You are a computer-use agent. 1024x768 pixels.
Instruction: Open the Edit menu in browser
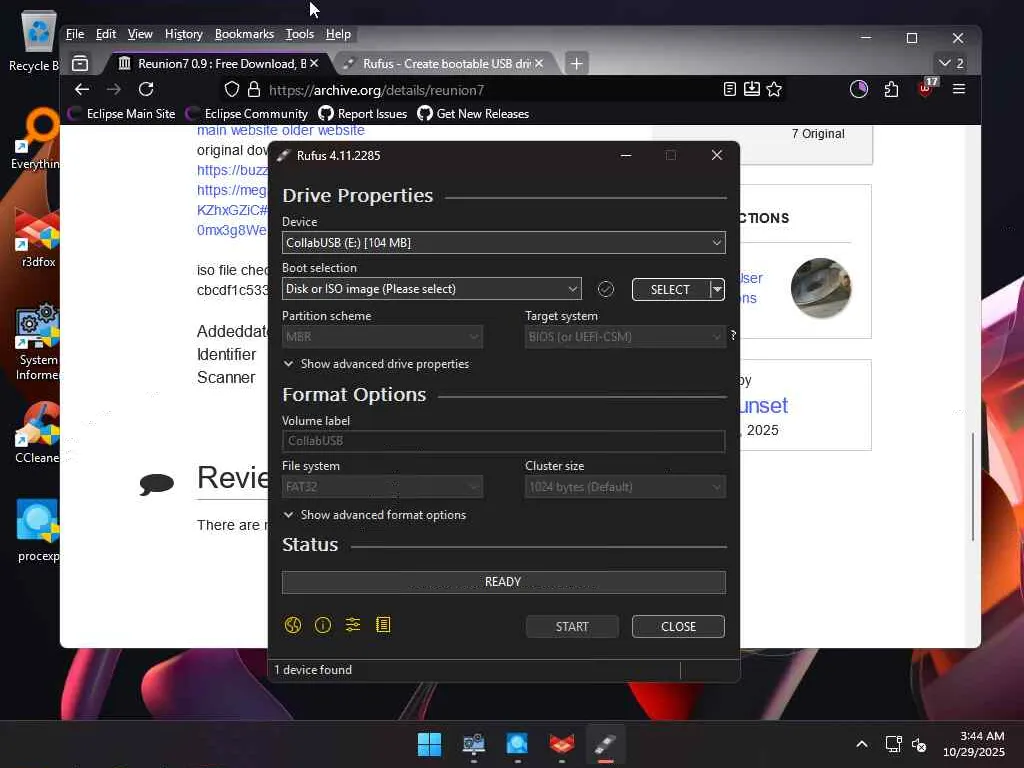coord(106,34)
